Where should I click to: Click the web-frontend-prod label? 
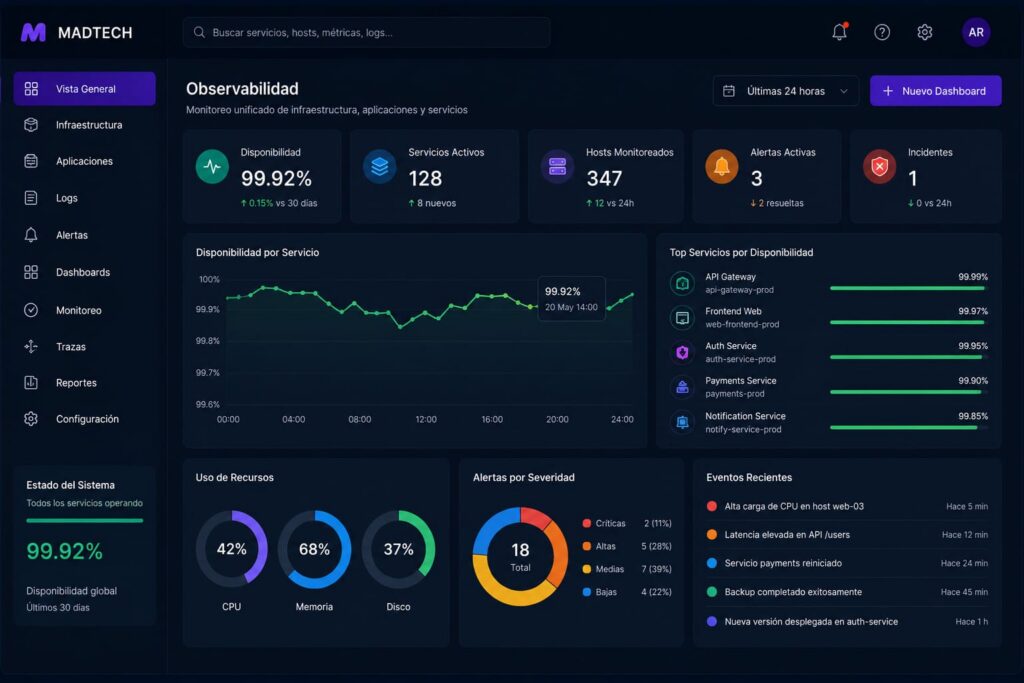click(742, 324)
